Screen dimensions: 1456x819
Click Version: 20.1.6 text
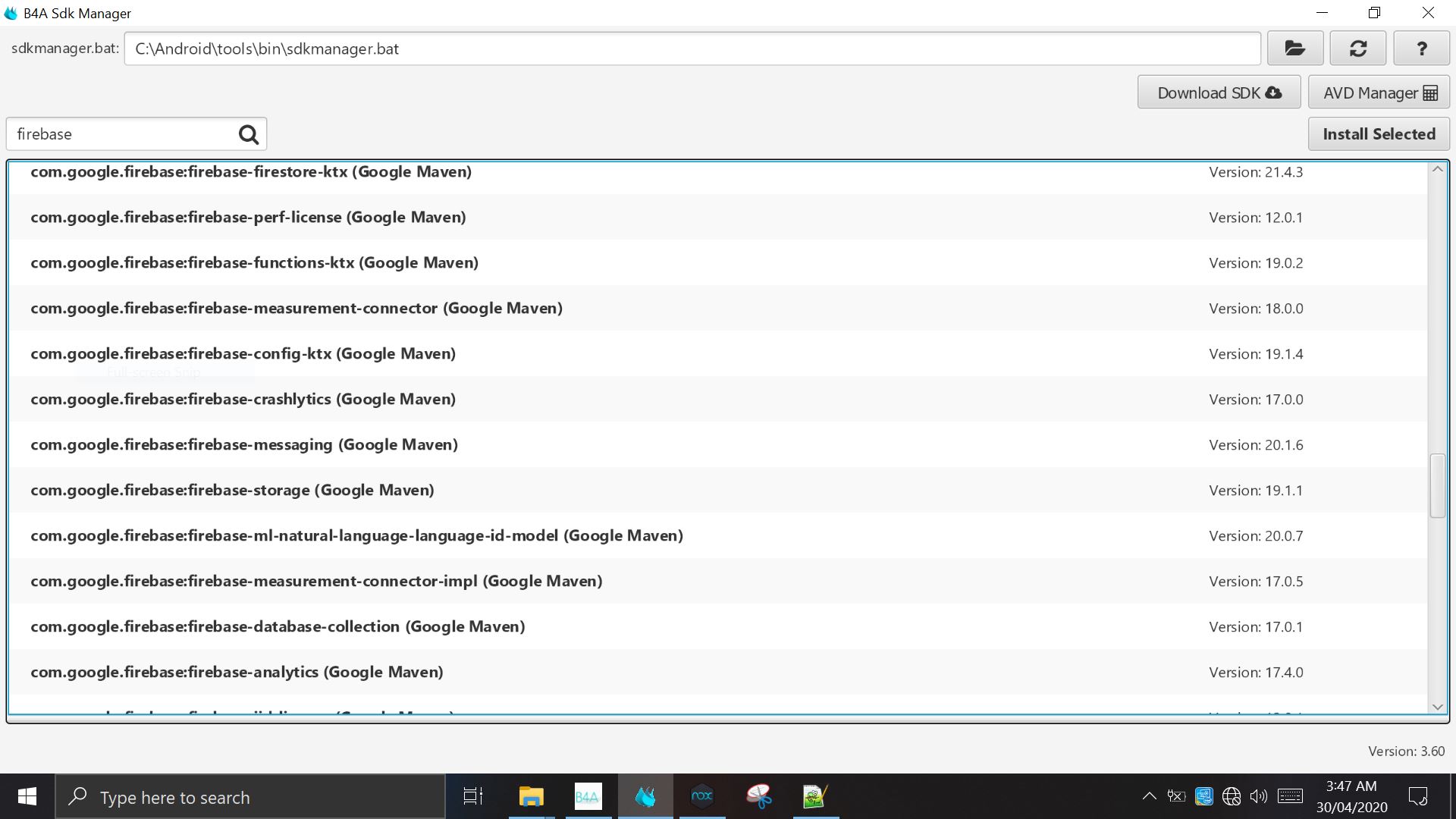point(1256,445)
